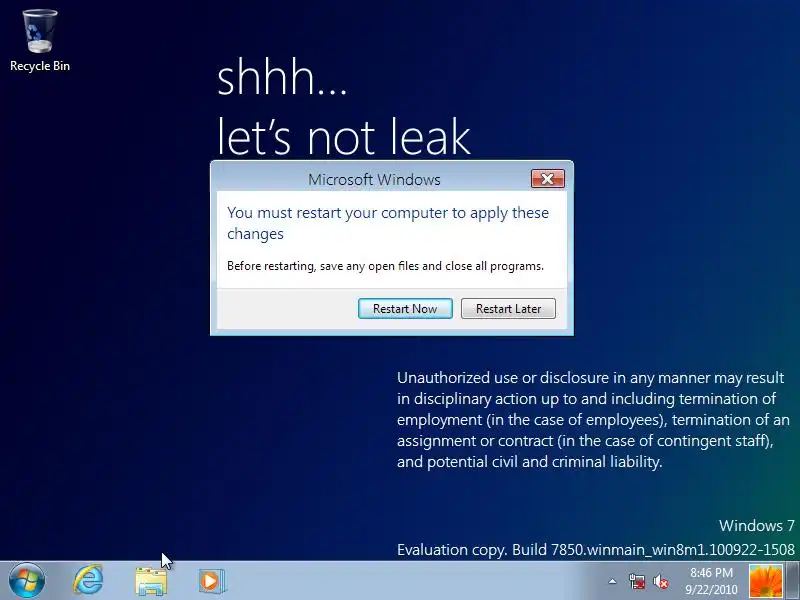Open Windows Explorer from the taskbar
800x600 pixels.
[x=151, y=581]
